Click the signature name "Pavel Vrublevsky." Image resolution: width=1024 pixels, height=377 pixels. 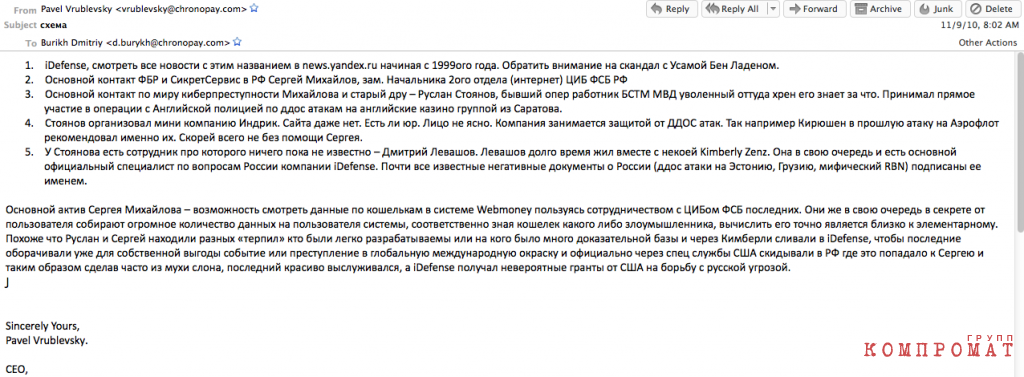pos(46,340)
